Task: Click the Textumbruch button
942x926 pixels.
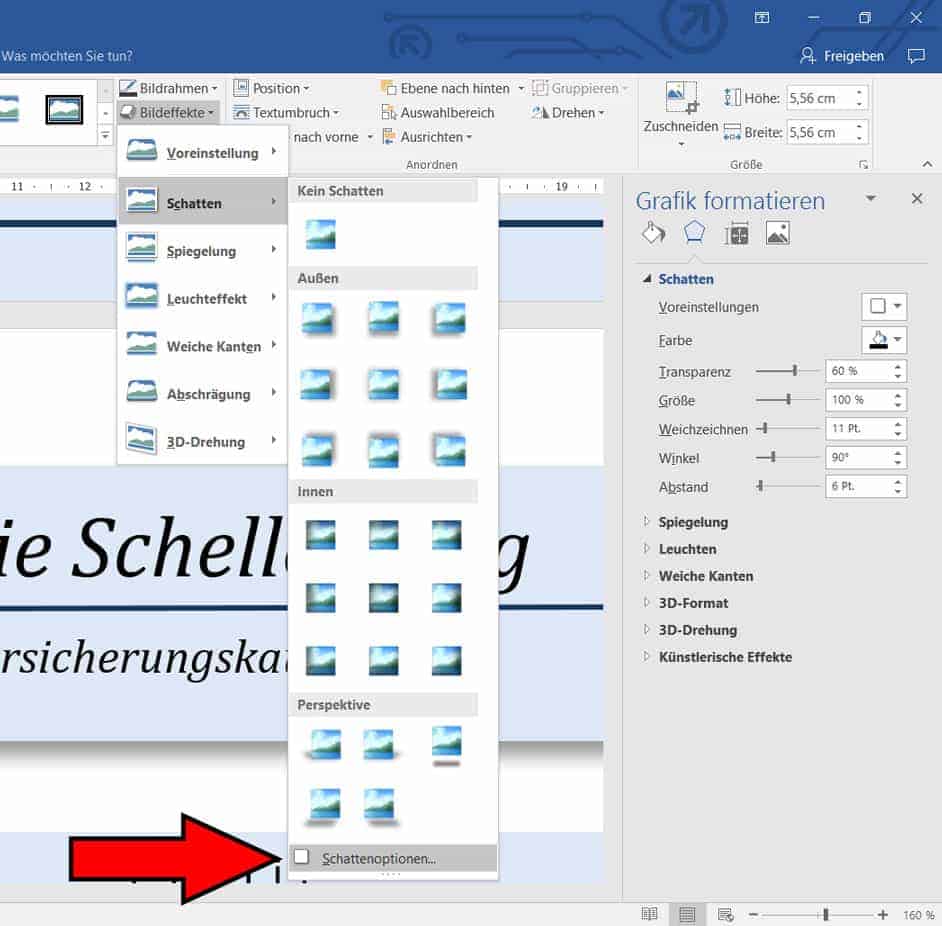Action: click(x=286, y=113)
